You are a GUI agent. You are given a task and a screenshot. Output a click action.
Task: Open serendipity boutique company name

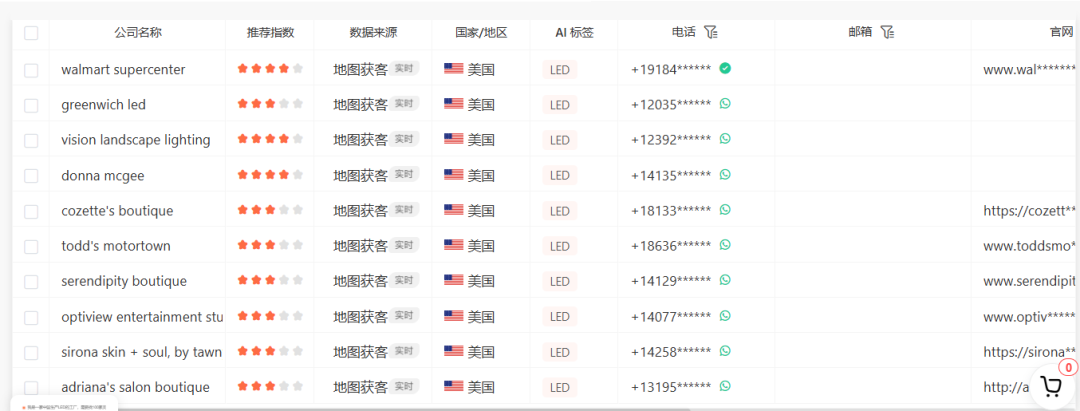pos(124,282)
